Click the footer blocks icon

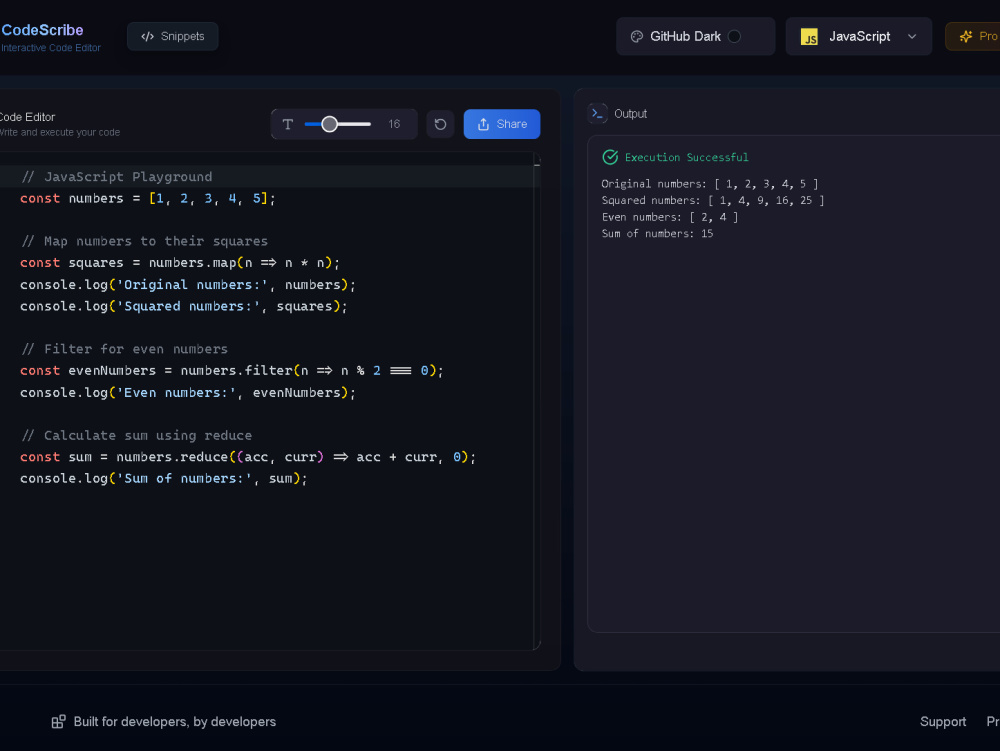click(59, 722)
